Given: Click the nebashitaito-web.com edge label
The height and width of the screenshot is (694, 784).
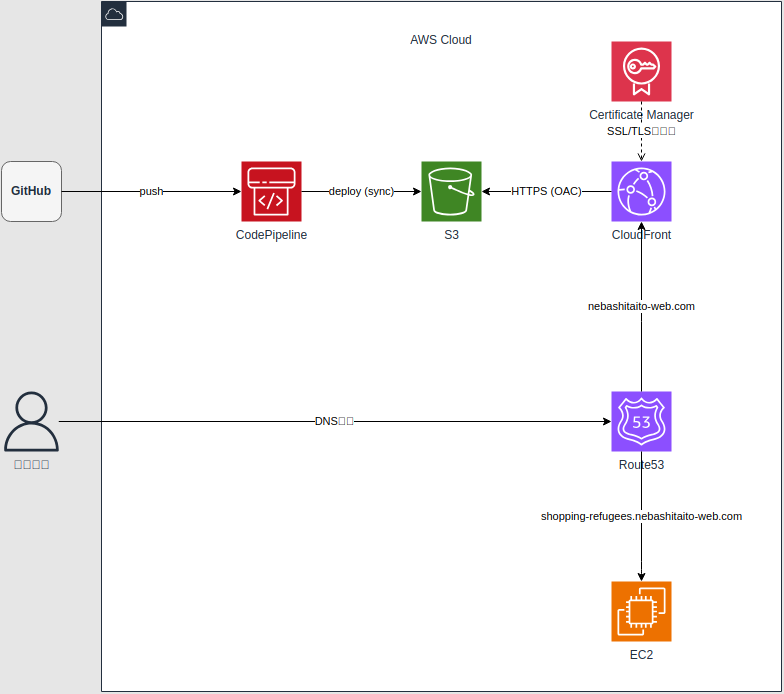Looking at the screenshot, I should pyautogui.click(x=641, y=306).
